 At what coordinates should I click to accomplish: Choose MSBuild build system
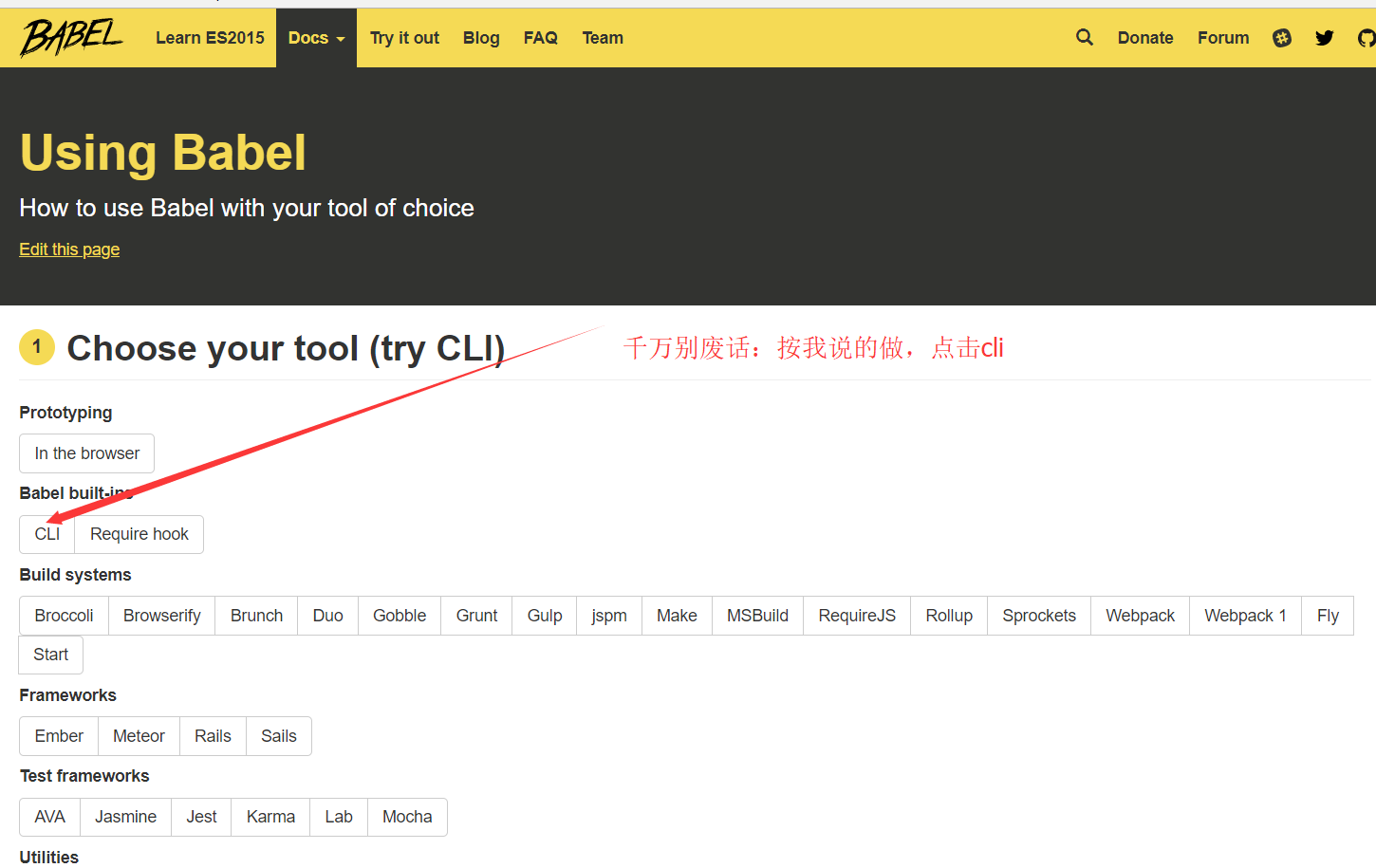(757, 616)
